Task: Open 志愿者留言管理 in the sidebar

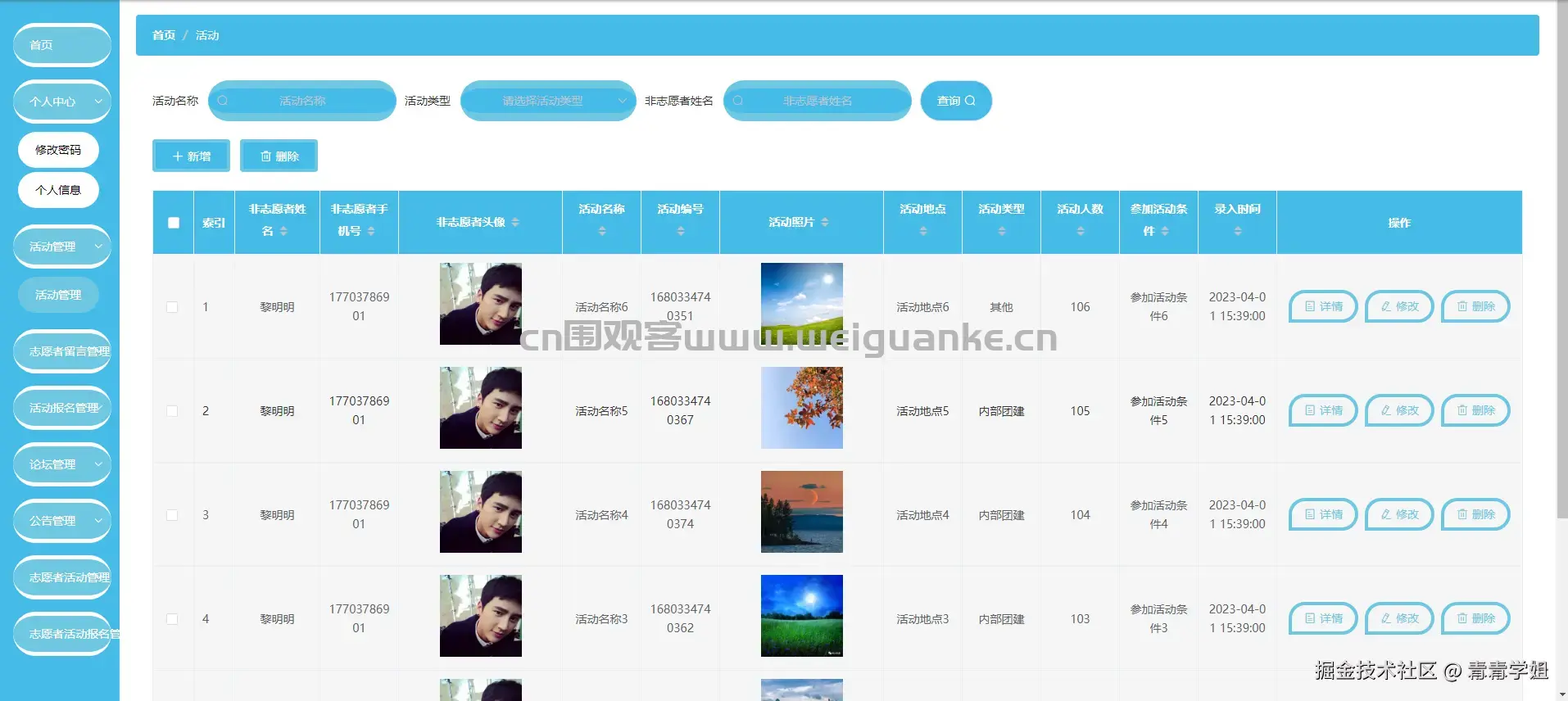Action: (x=62, y=351)
